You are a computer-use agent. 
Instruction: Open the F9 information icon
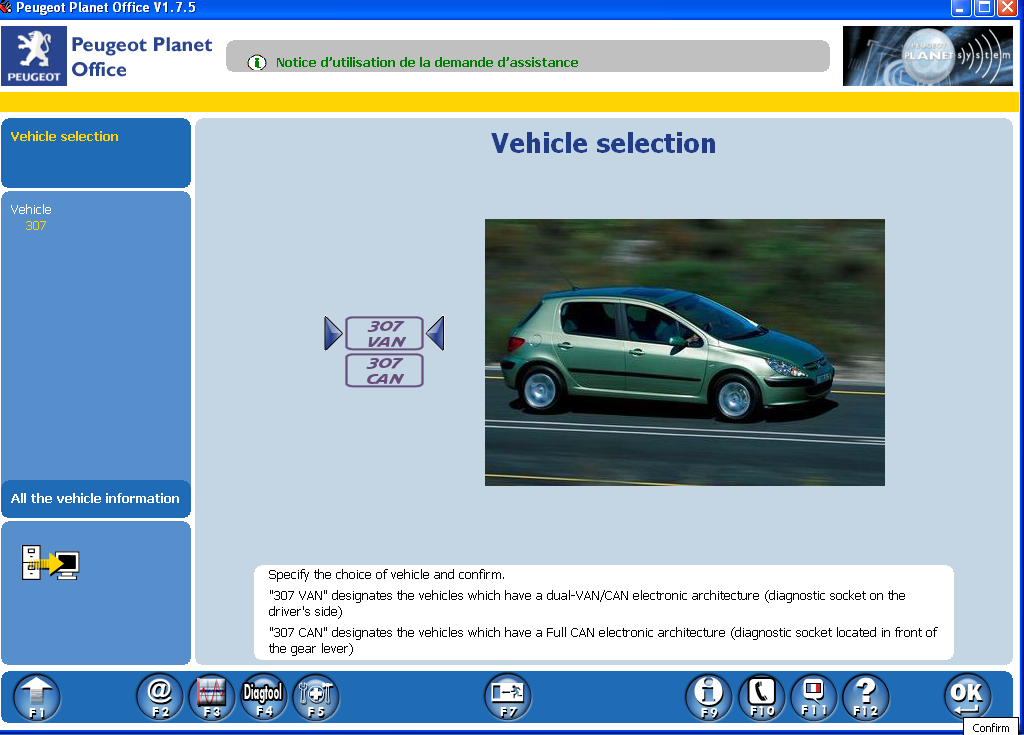point(709,697)
